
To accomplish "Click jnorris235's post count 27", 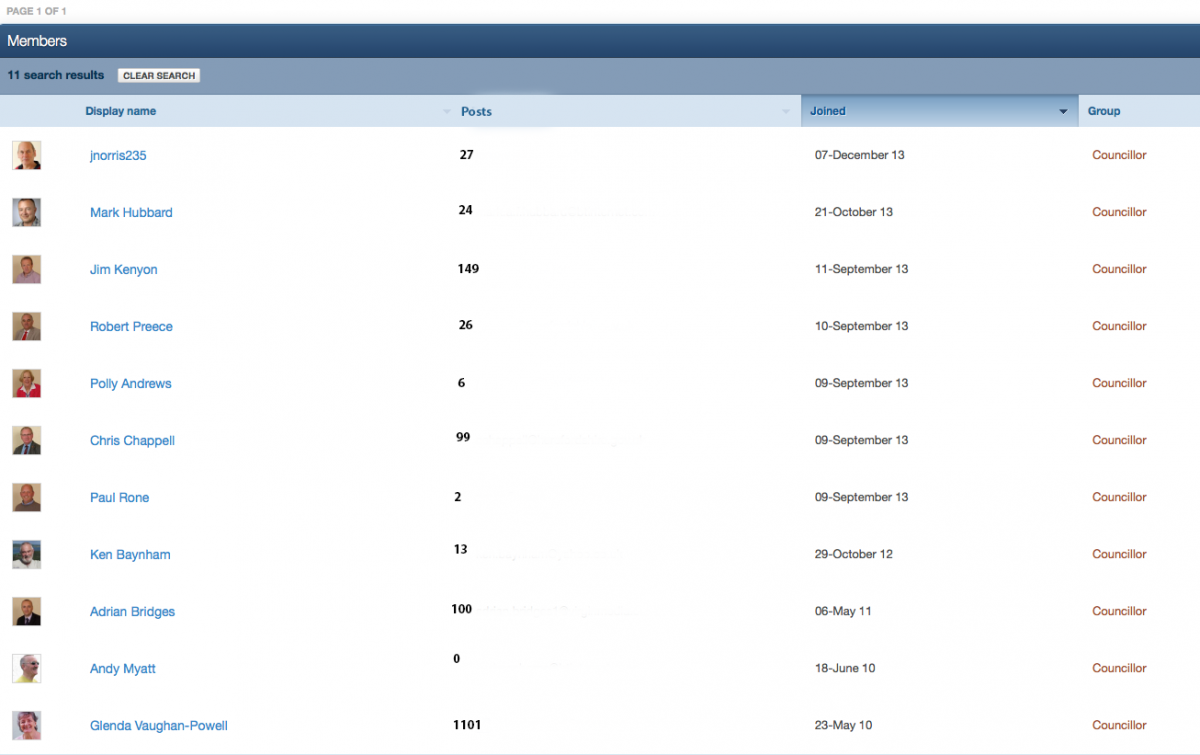I will click(x=467, y=155).
